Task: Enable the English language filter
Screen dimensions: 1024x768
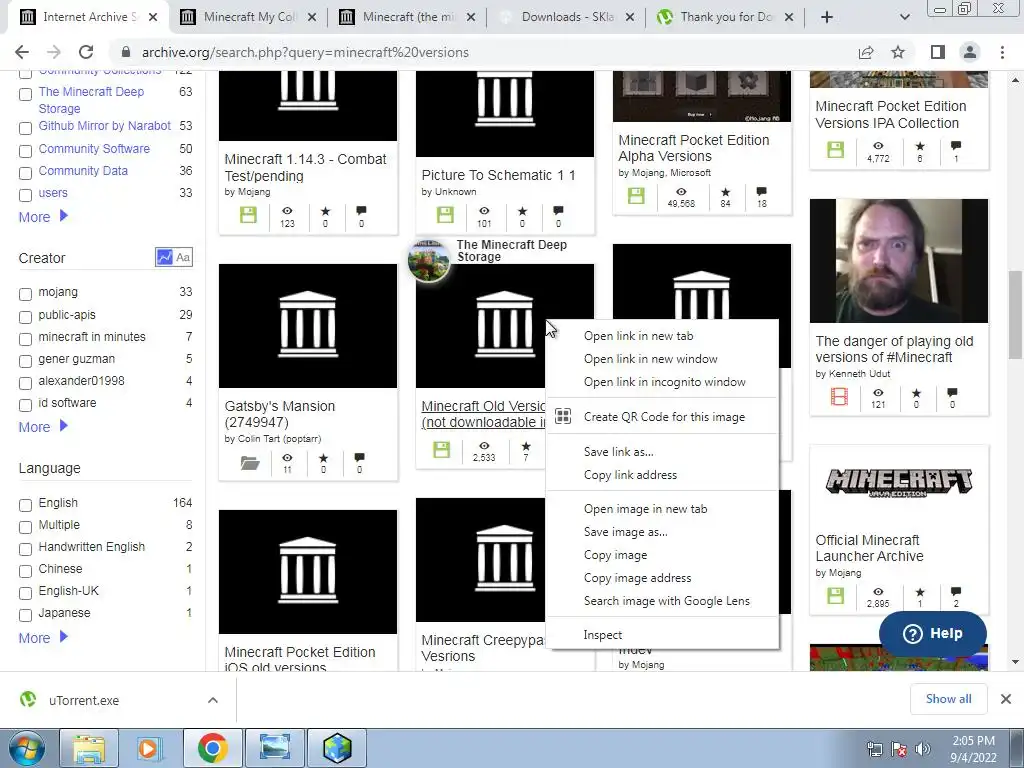Action: click(x=25, y=505)
